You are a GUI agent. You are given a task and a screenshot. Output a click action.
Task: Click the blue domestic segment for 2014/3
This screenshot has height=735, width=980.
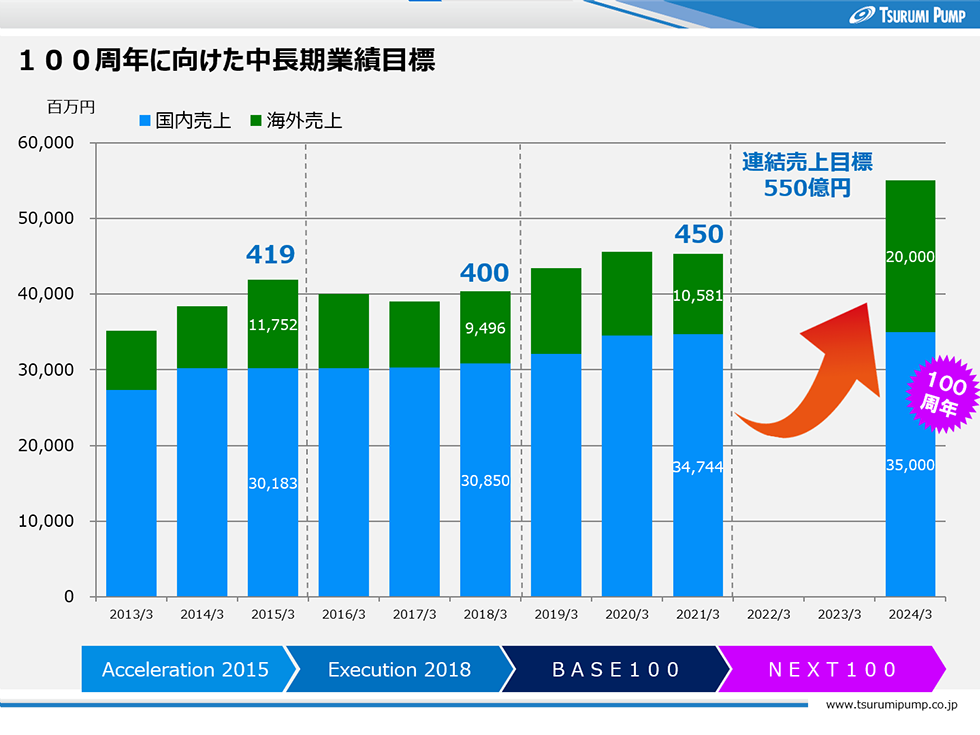(x=202, y=482)
